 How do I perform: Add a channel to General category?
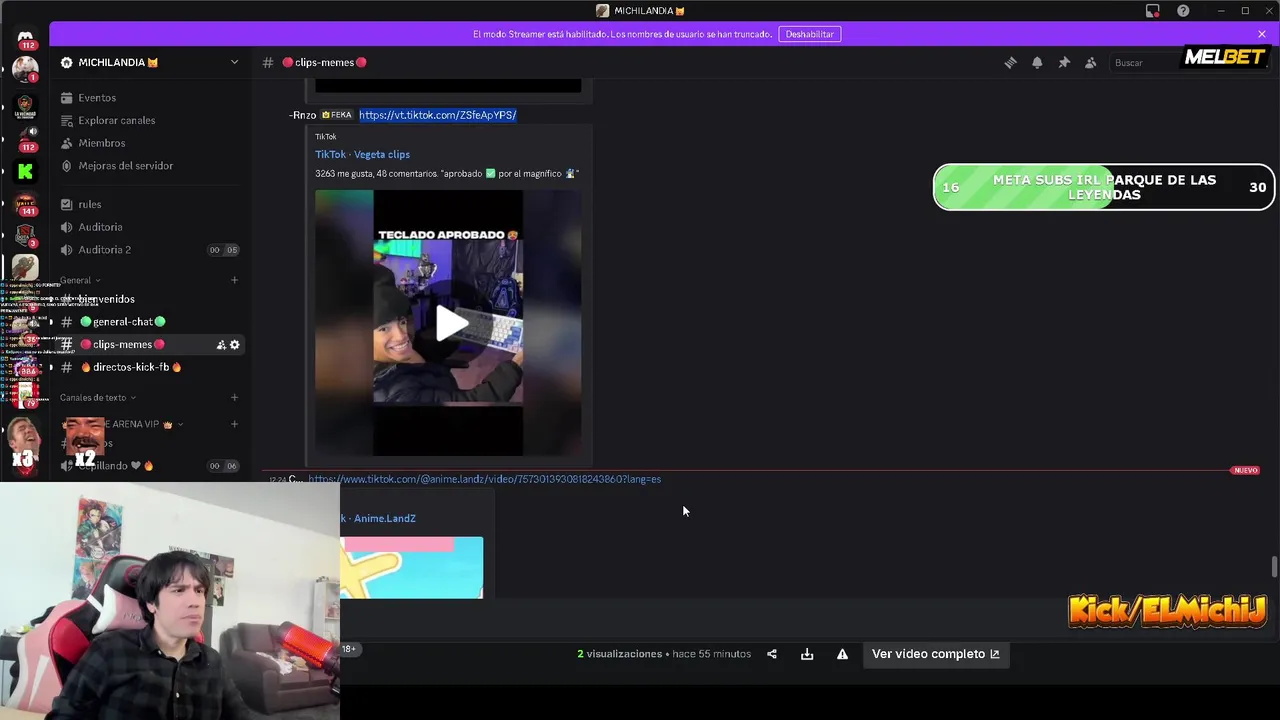[234, 280]
